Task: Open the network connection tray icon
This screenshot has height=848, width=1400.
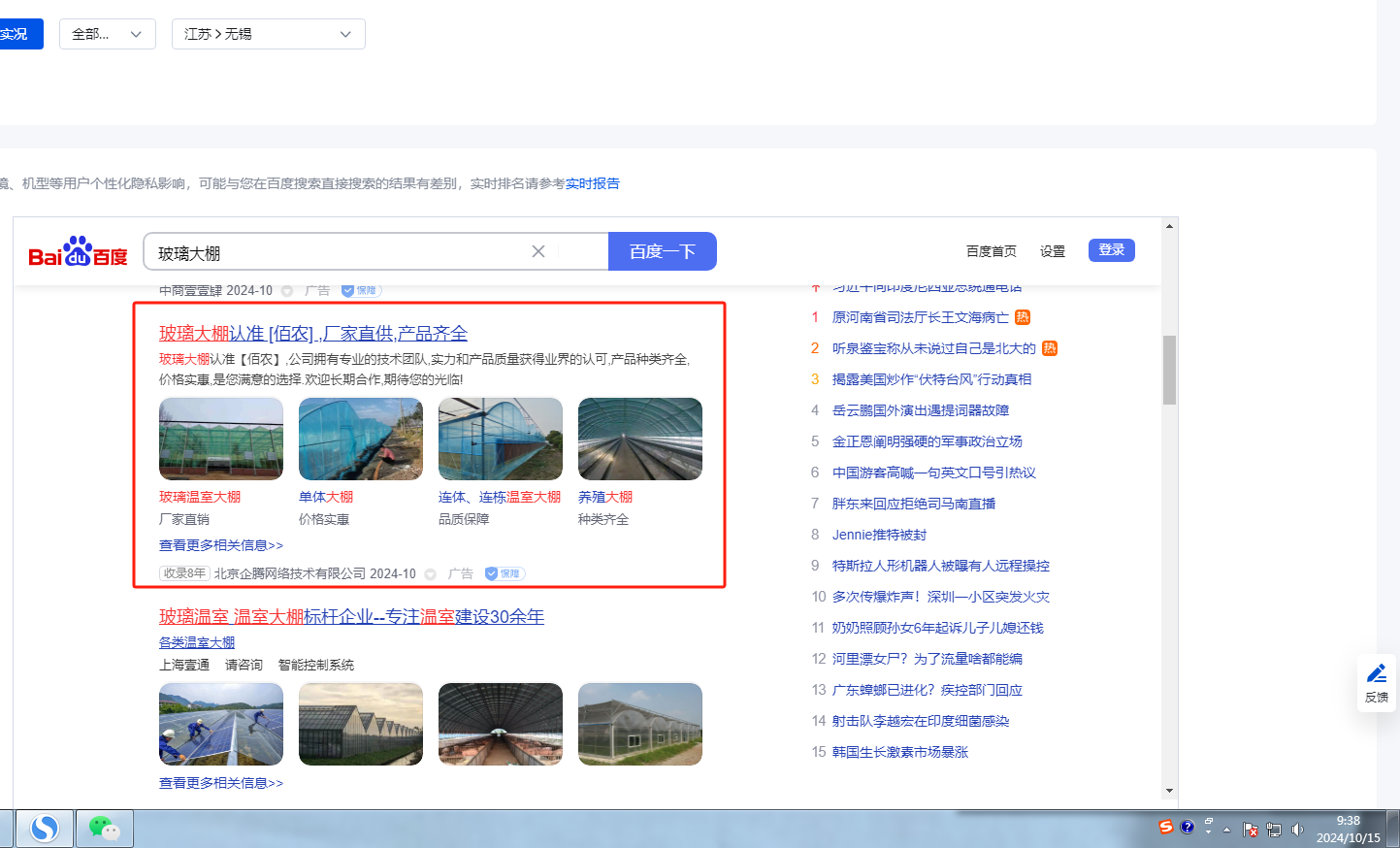Action: (1274, 830)
